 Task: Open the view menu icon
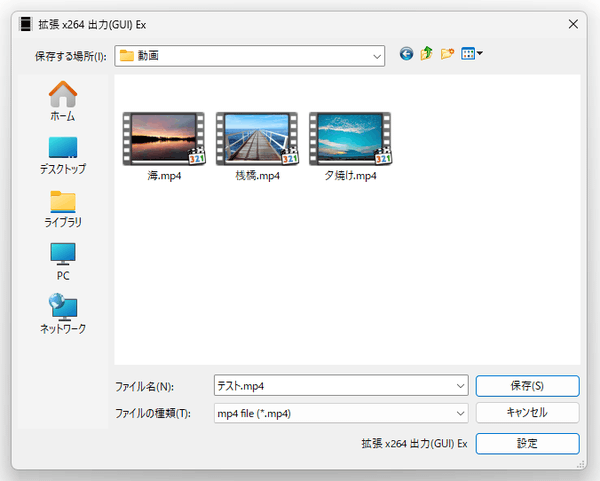click(x=471, y=54)
